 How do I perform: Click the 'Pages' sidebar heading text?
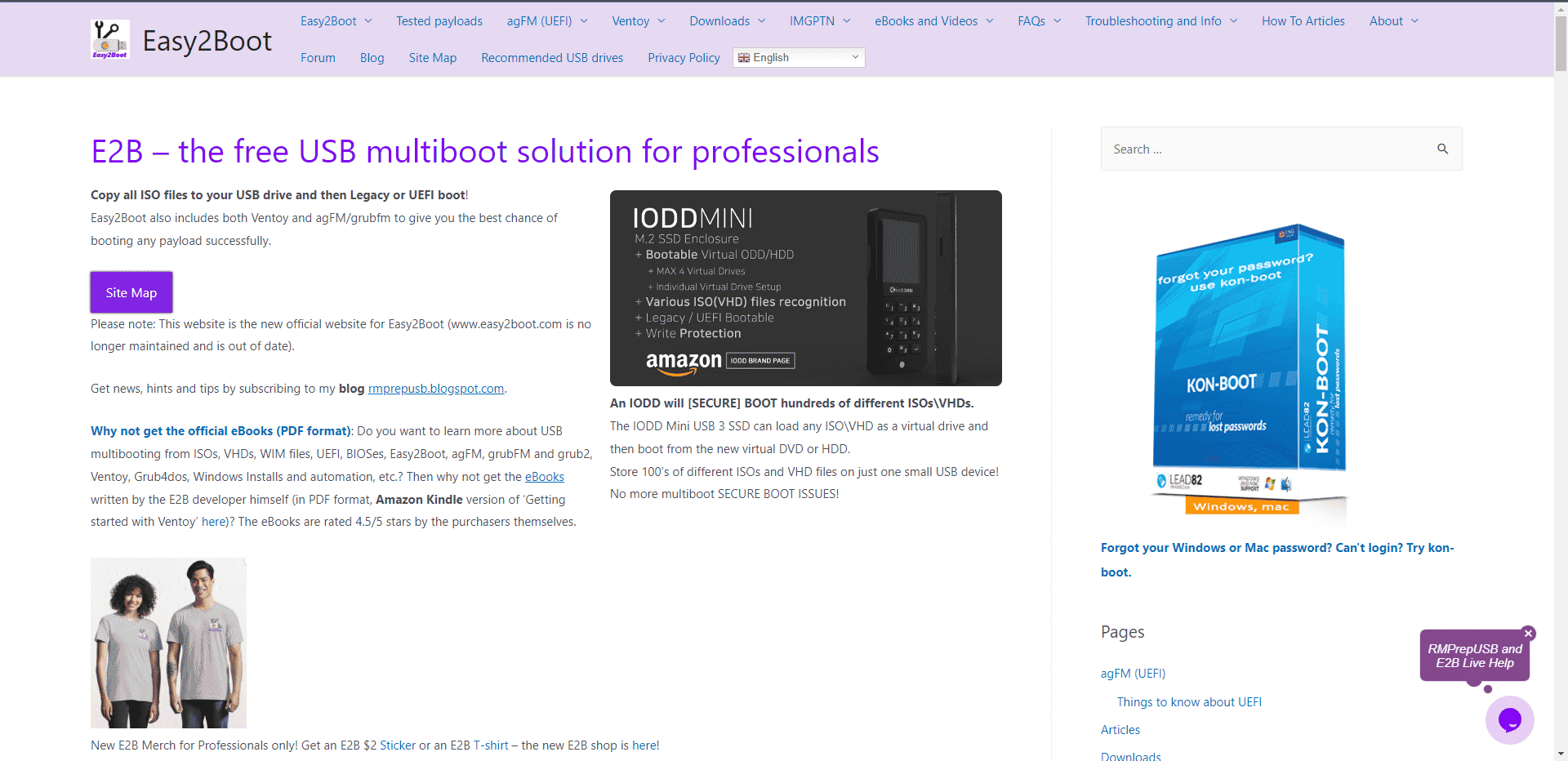[x=1122, y=632]
